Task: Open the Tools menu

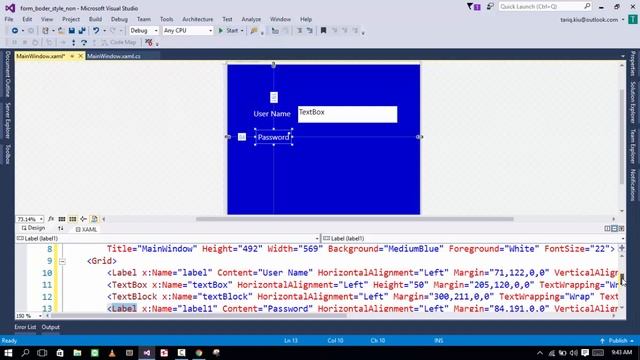Action: 167,19
